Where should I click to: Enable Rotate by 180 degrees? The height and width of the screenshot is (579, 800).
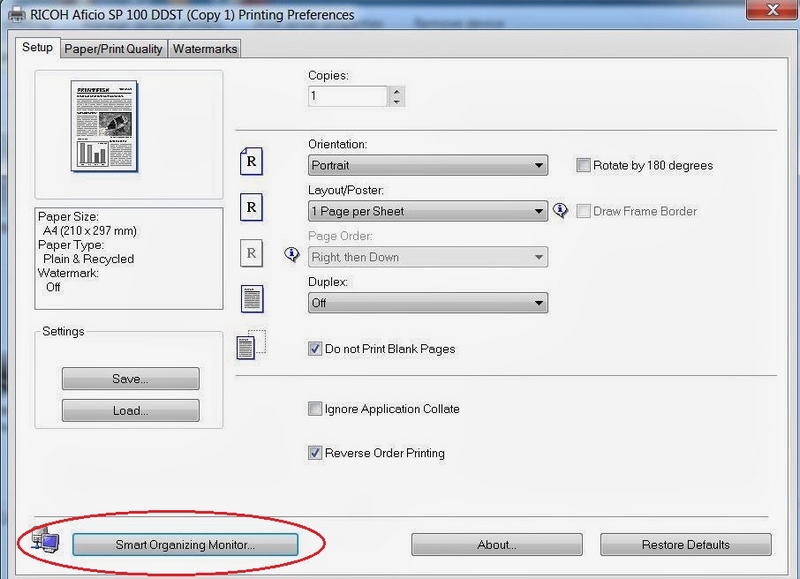click(583, 165)
